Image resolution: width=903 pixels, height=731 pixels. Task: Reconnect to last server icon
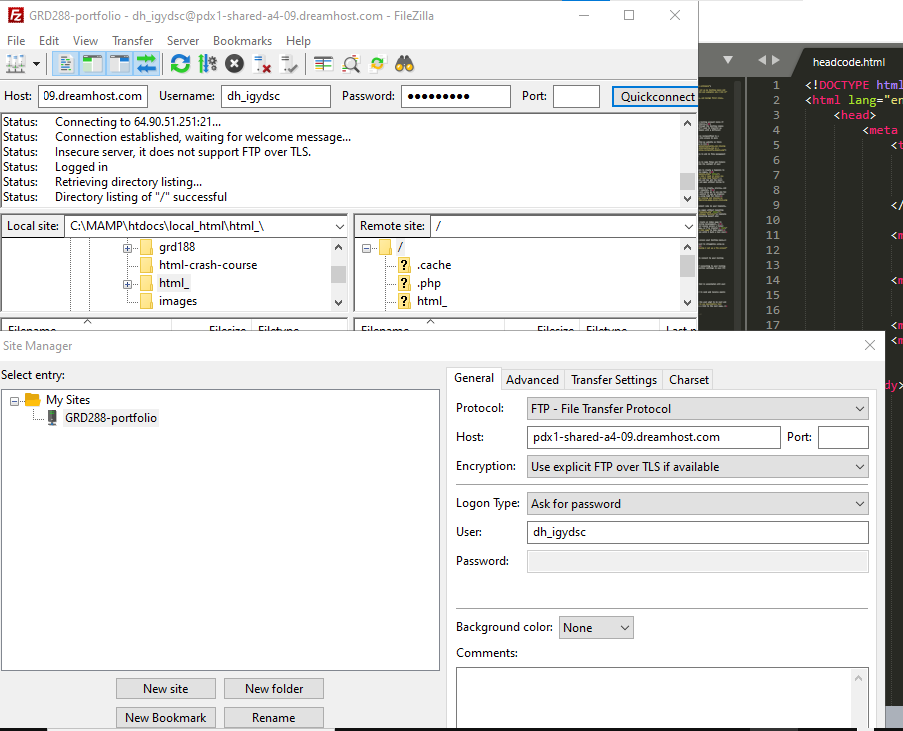[289, 64]
